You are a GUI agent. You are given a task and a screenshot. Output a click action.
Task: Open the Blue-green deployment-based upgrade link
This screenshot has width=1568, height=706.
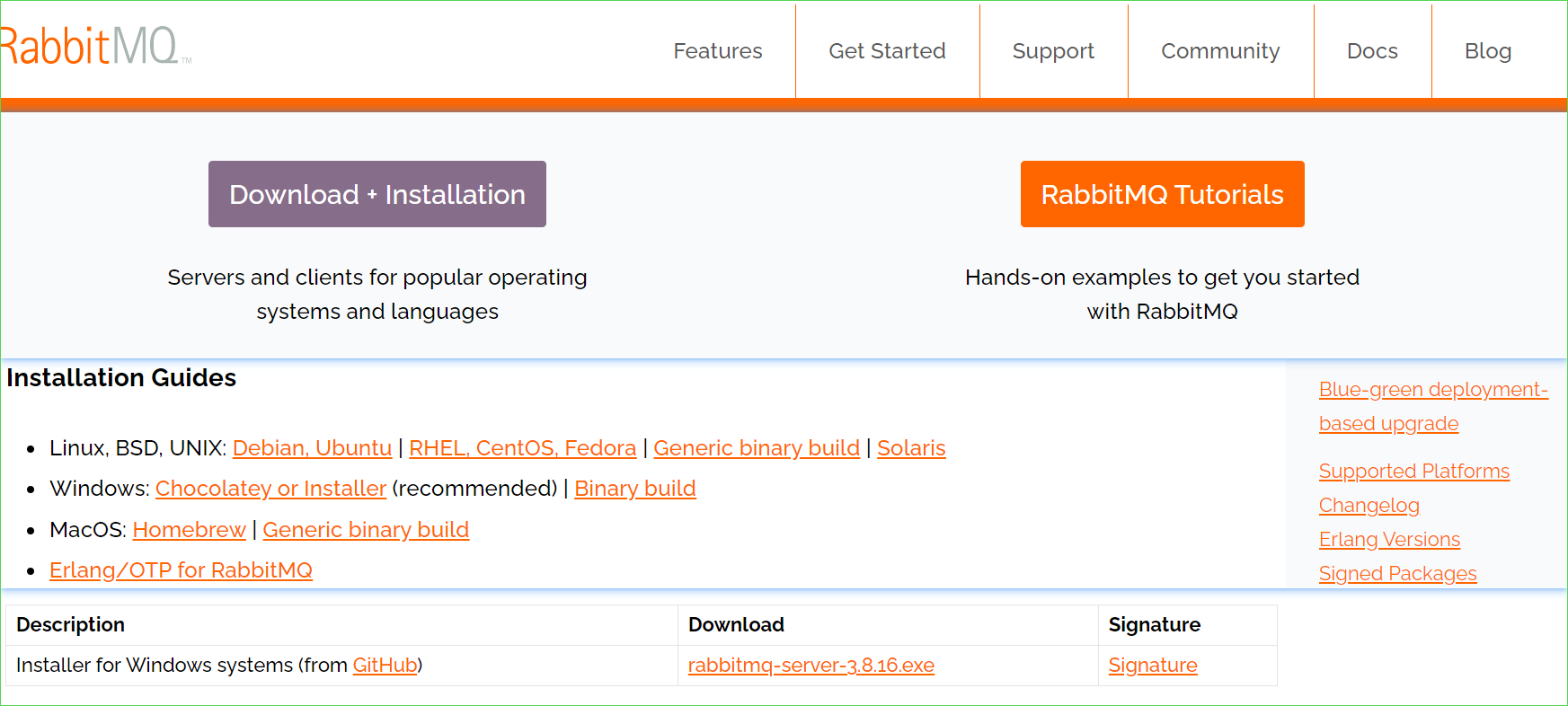click(x=1433, y=406)
